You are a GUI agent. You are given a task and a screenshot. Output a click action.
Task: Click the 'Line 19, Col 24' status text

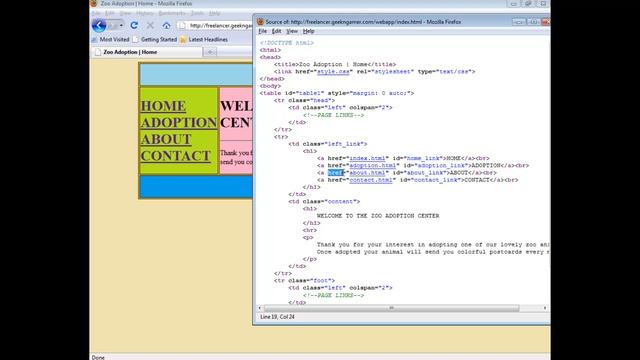[x=278, y=317]
